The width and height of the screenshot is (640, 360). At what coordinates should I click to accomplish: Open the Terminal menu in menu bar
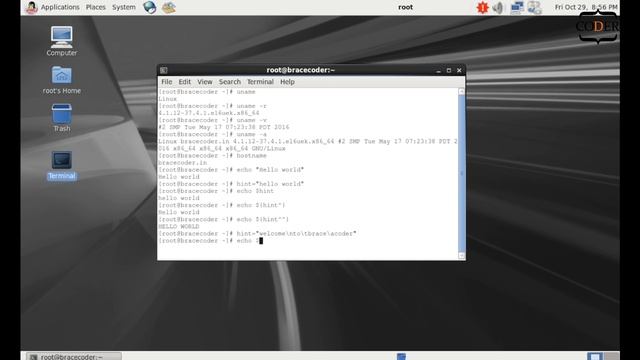coord(260,82)
